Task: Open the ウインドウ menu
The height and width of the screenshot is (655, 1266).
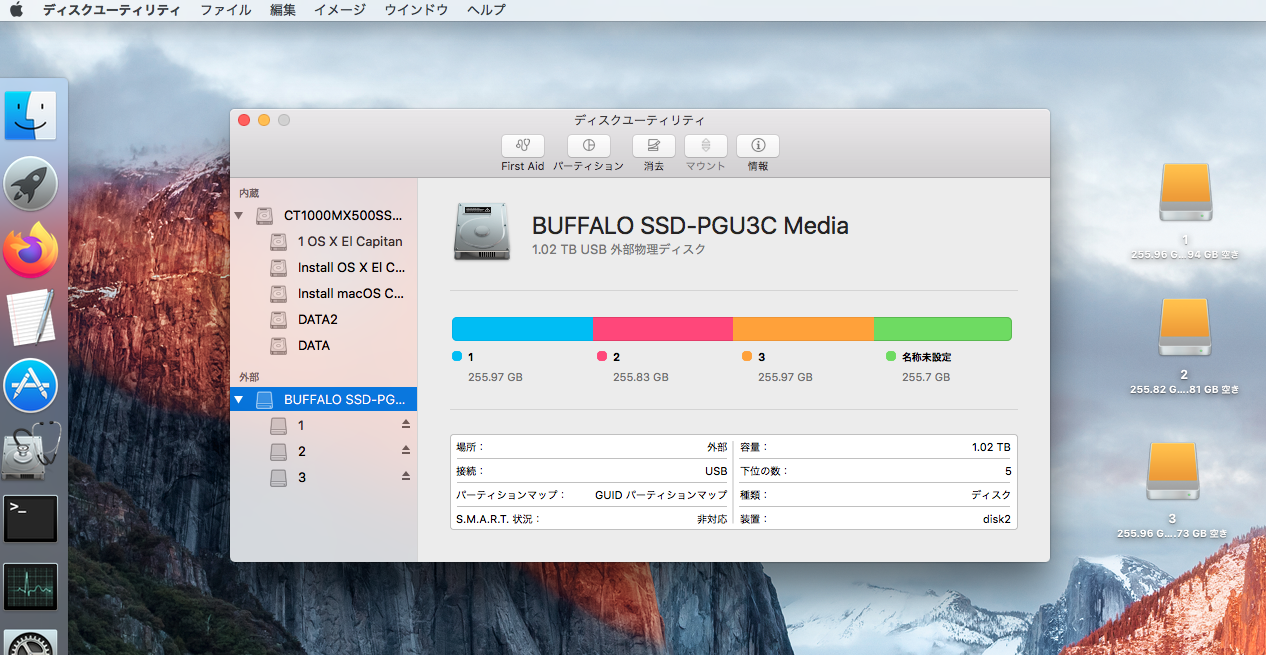Action: [416, 10]
